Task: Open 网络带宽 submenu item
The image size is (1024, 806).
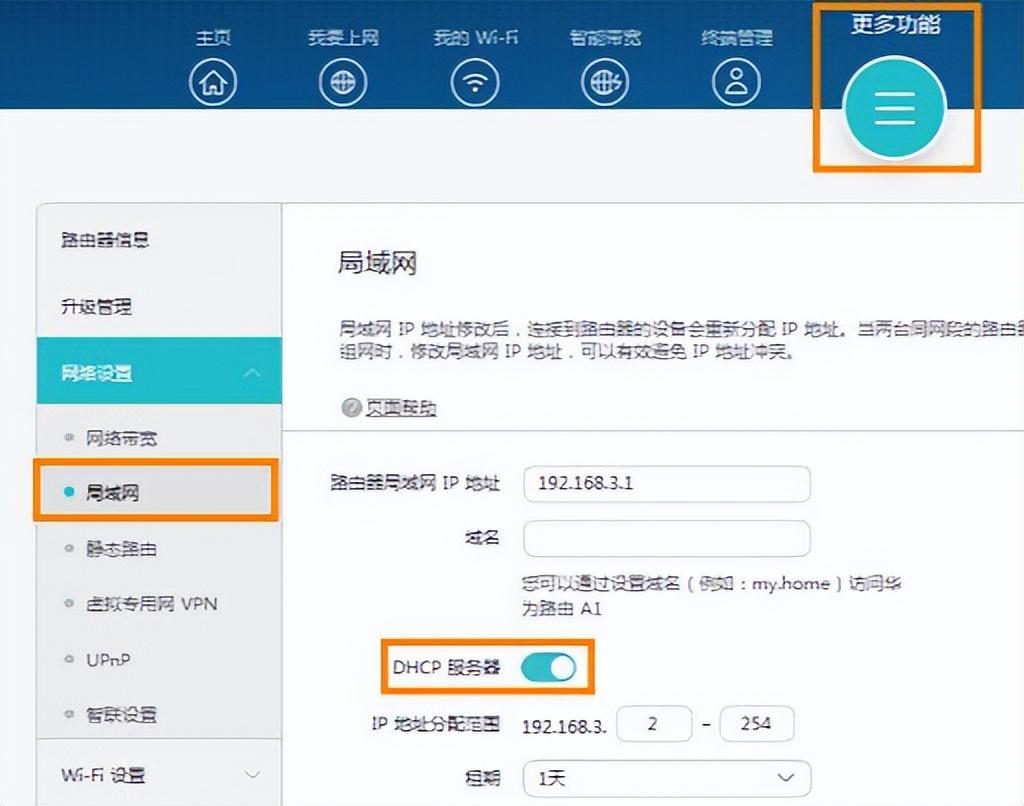Action: [x=121, y=438]
